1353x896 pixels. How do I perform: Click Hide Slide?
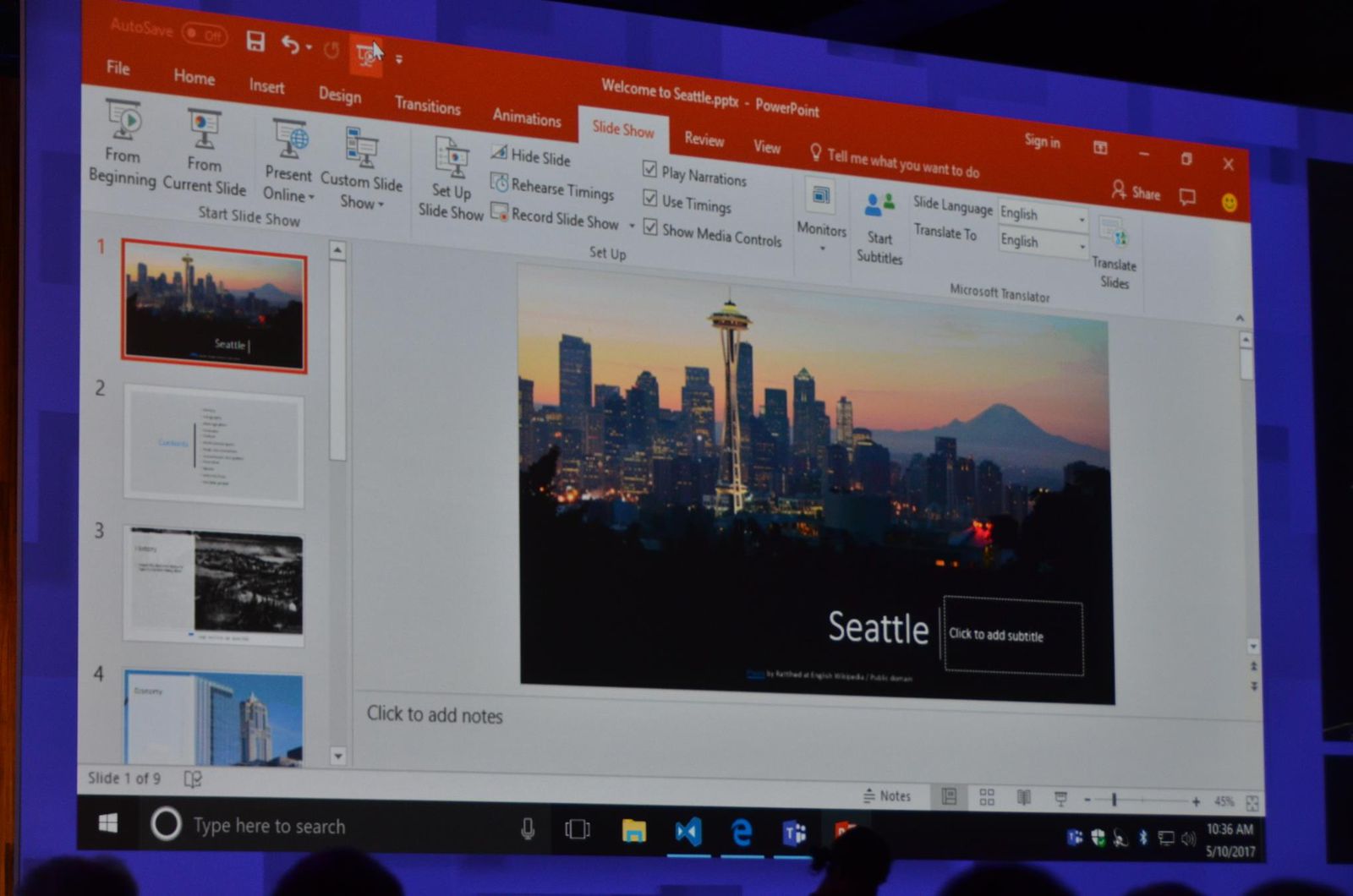530,156
